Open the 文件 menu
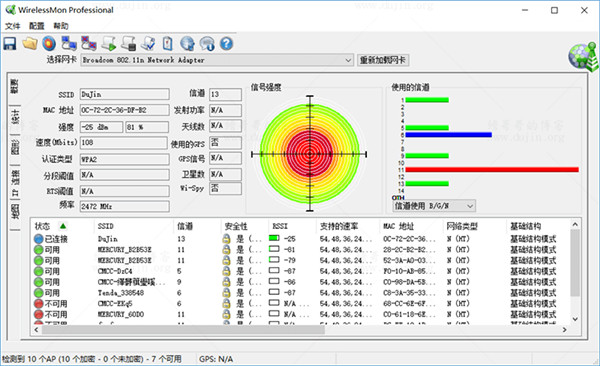 [x=13, y=26]
